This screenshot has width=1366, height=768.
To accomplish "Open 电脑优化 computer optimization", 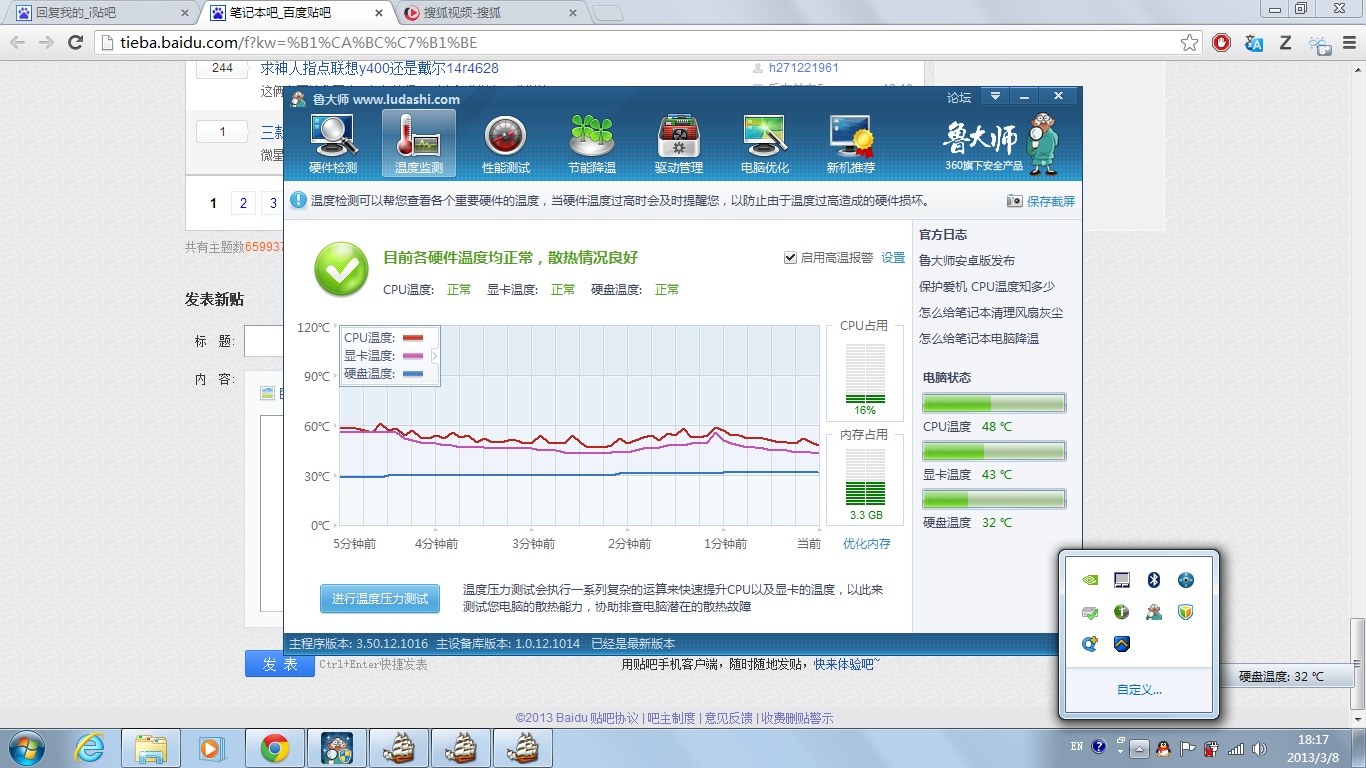I will pyautogui.click(x=765, y=143).
